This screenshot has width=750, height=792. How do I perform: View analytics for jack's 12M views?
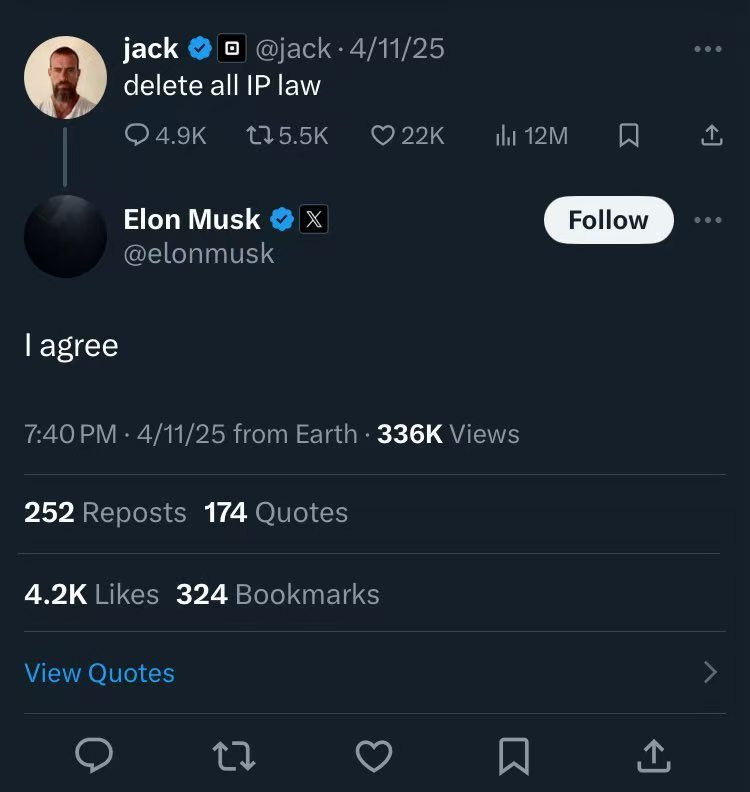click(505, 136)
